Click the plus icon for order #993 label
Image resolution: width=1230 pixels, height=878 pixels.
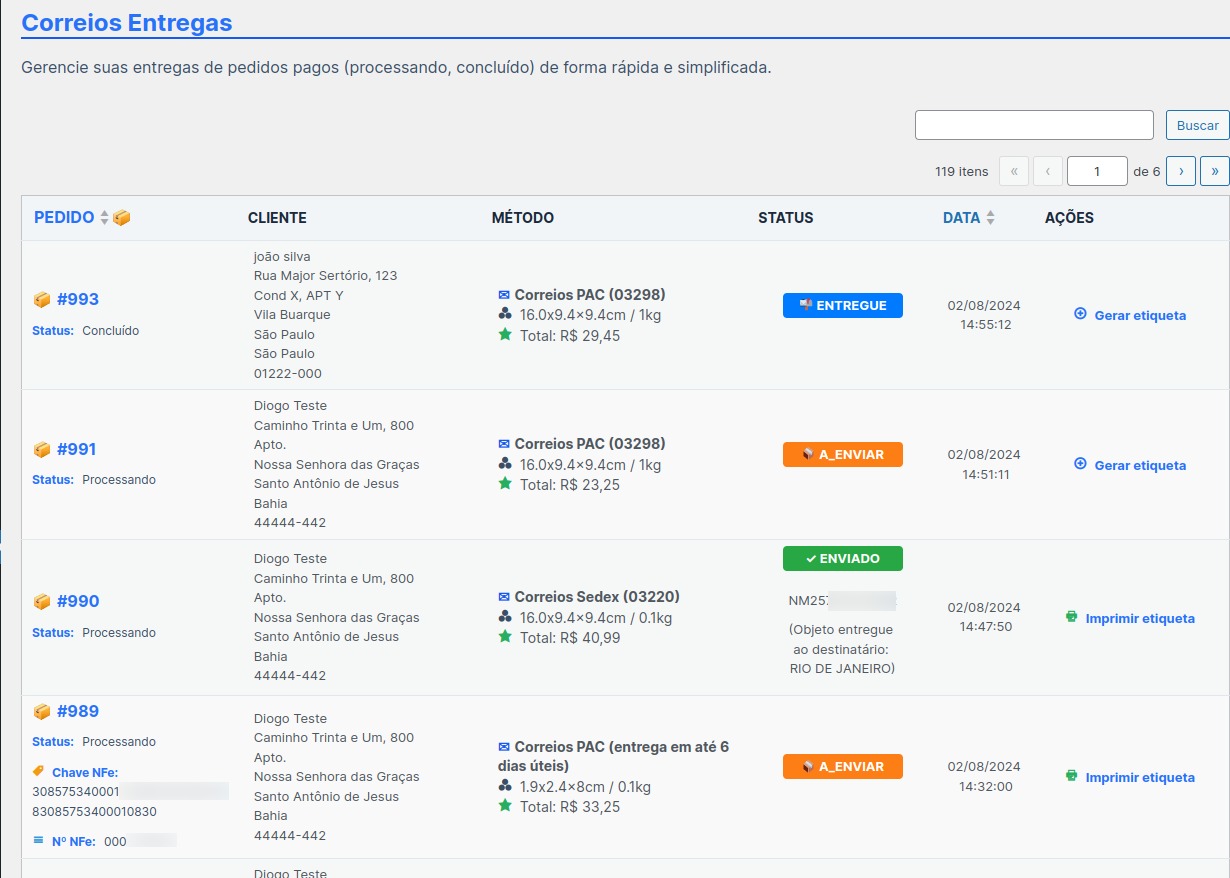pos(1080,314)
